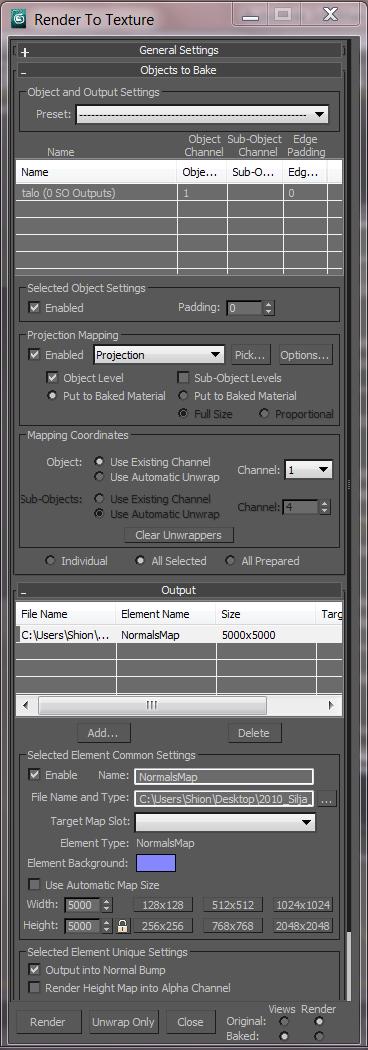The image size is (368, 1050).
Task: Enable Use Automatic Map Size checkbox
Action: [x=34, y=885]
